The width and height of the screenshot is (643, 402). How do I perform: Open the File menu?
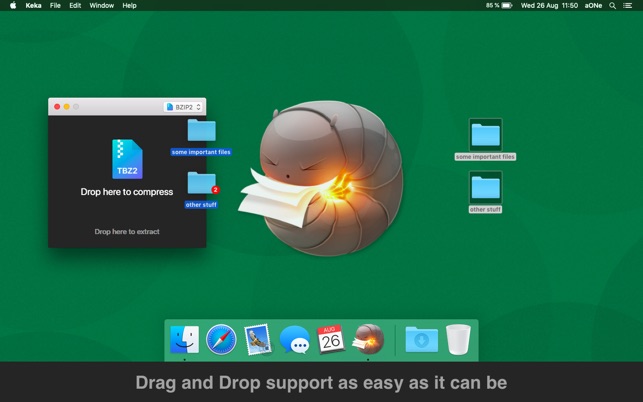[55, 6]
